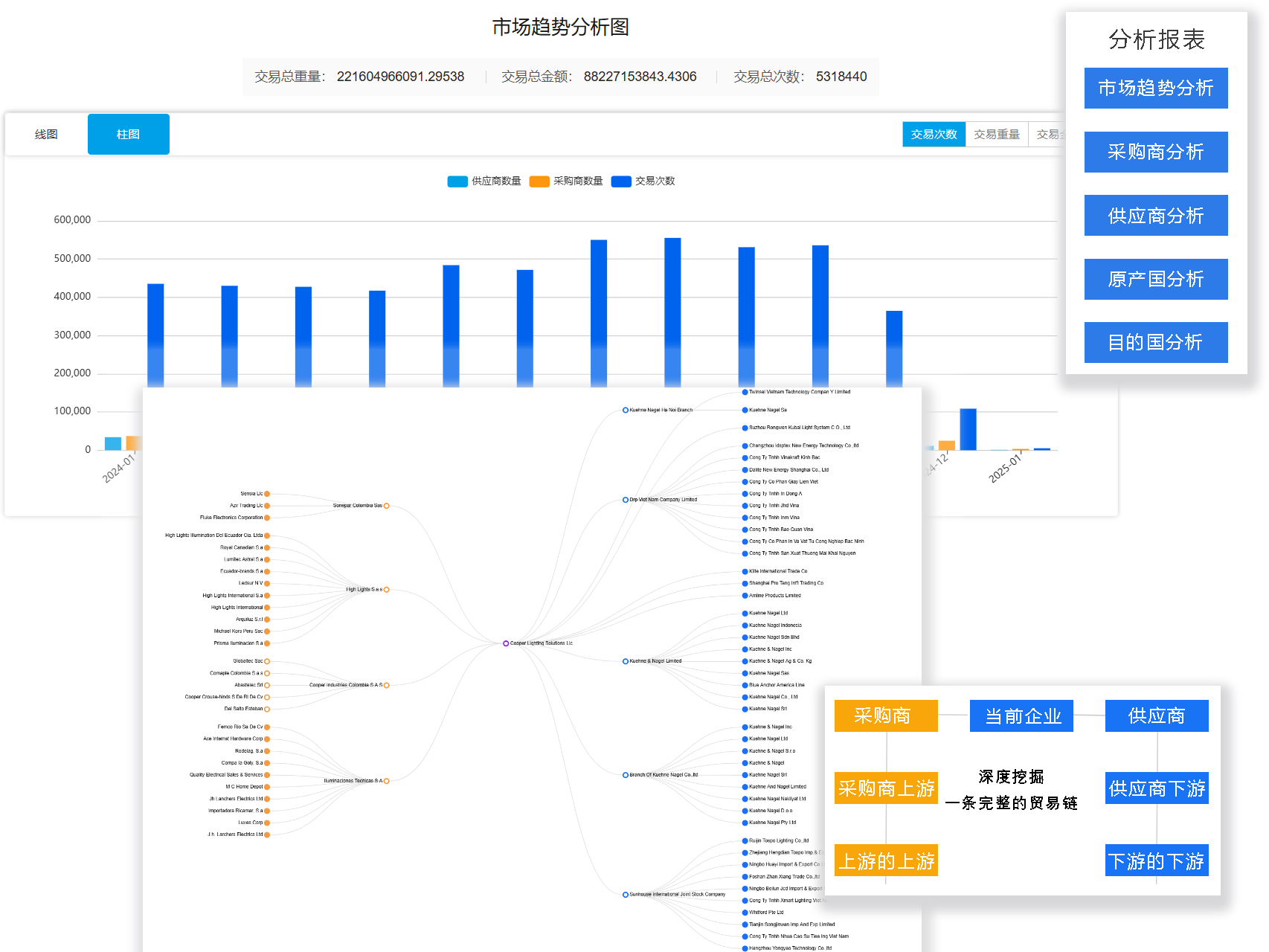The height and width of the screenshot is (952, 1269).
Task: Click the 交易总重量 value 221604966091.29538
Action: pyautogui.click(x=400, y=77)
